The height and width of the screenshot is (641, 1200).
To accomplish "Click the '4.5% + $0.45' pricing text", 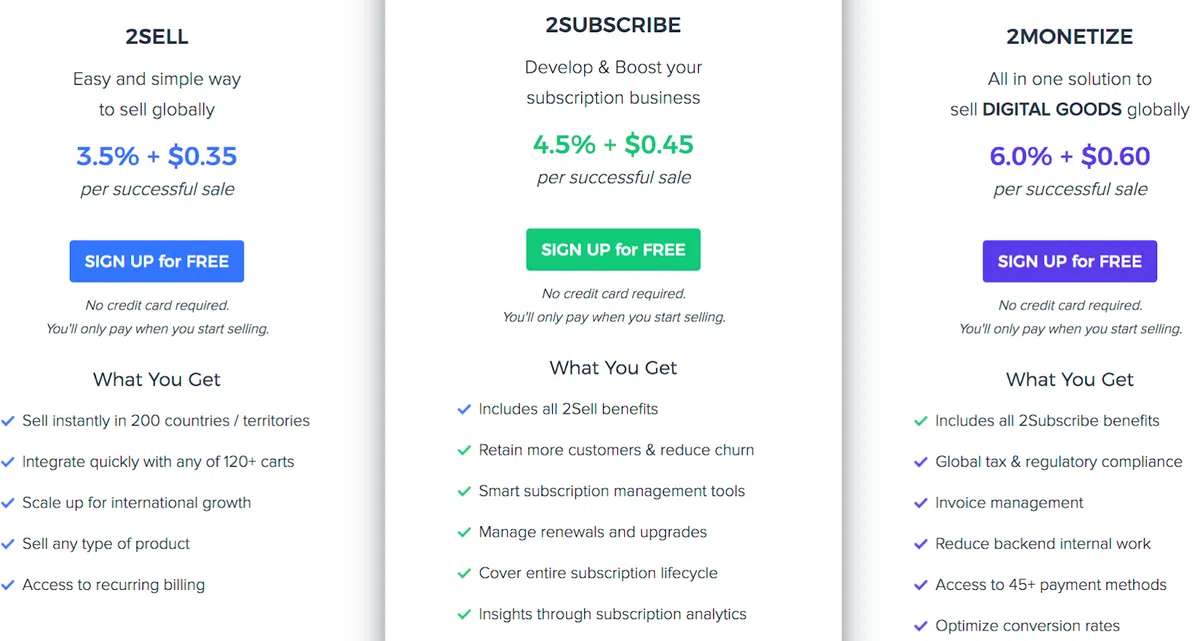I will click(613, 144).
